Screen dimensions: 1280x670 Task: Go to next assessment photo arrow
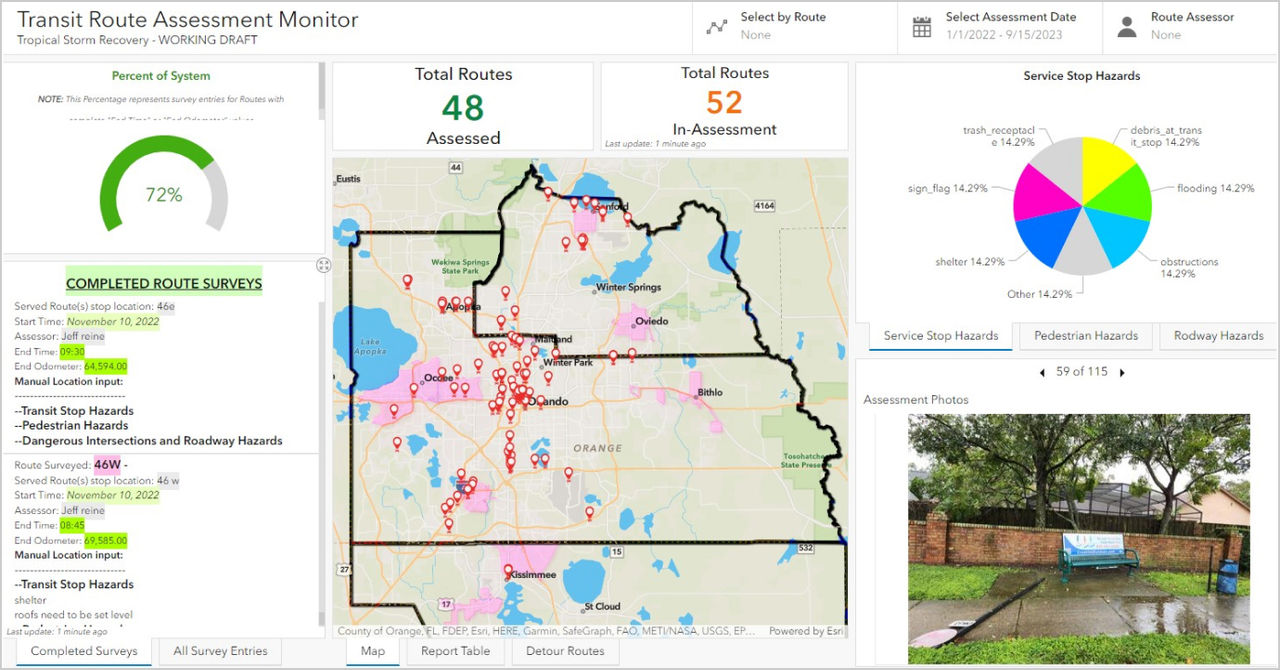pyautogui.click(x=1122, y=372)
